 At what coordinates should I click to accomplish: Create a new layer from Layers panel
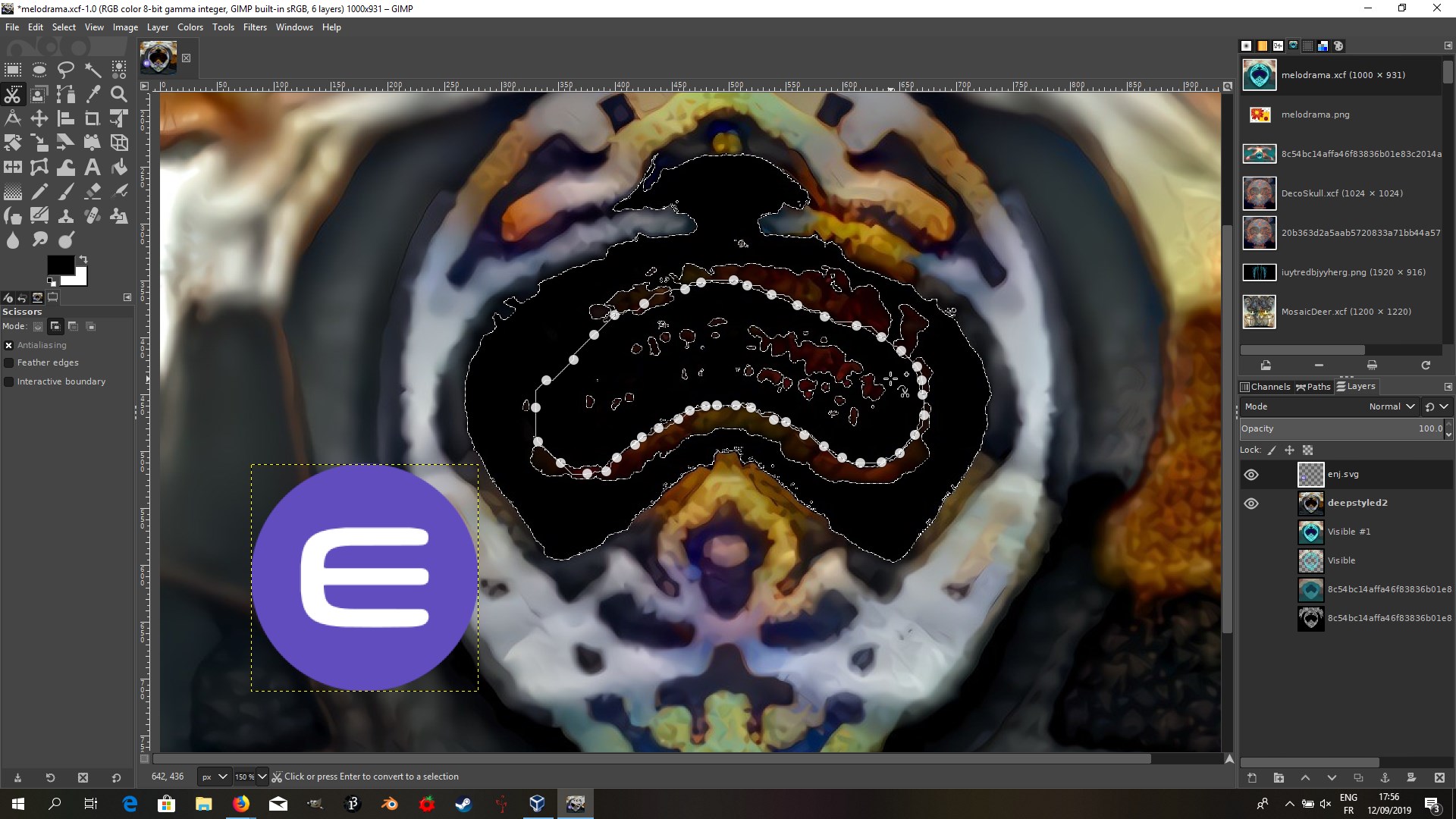pyautogui.click(x=1252, y=778)
